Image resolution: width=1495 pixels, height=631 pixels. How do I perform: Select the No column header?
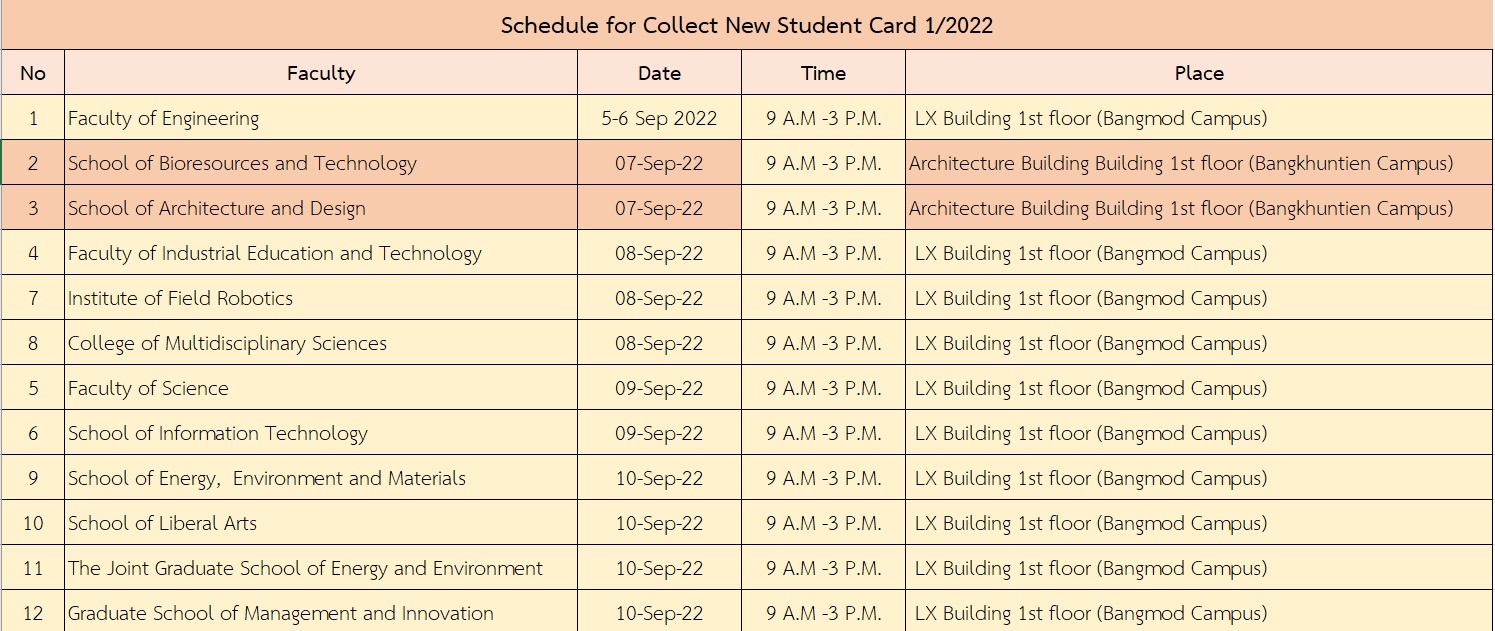(33, 73)
